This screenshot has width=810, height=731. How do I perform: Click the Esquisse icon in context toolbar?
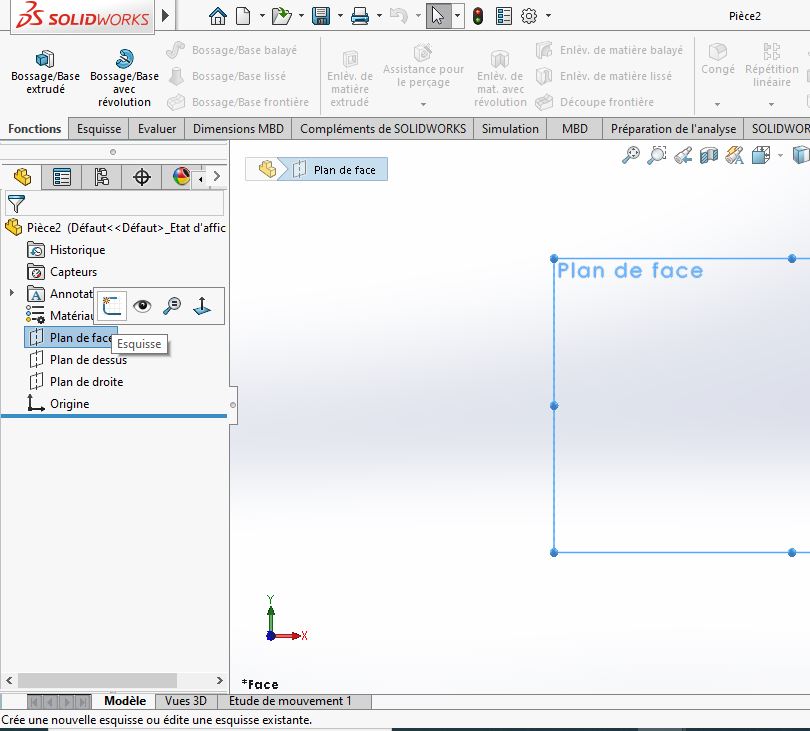pyautogui.click(x=112, y=306)
